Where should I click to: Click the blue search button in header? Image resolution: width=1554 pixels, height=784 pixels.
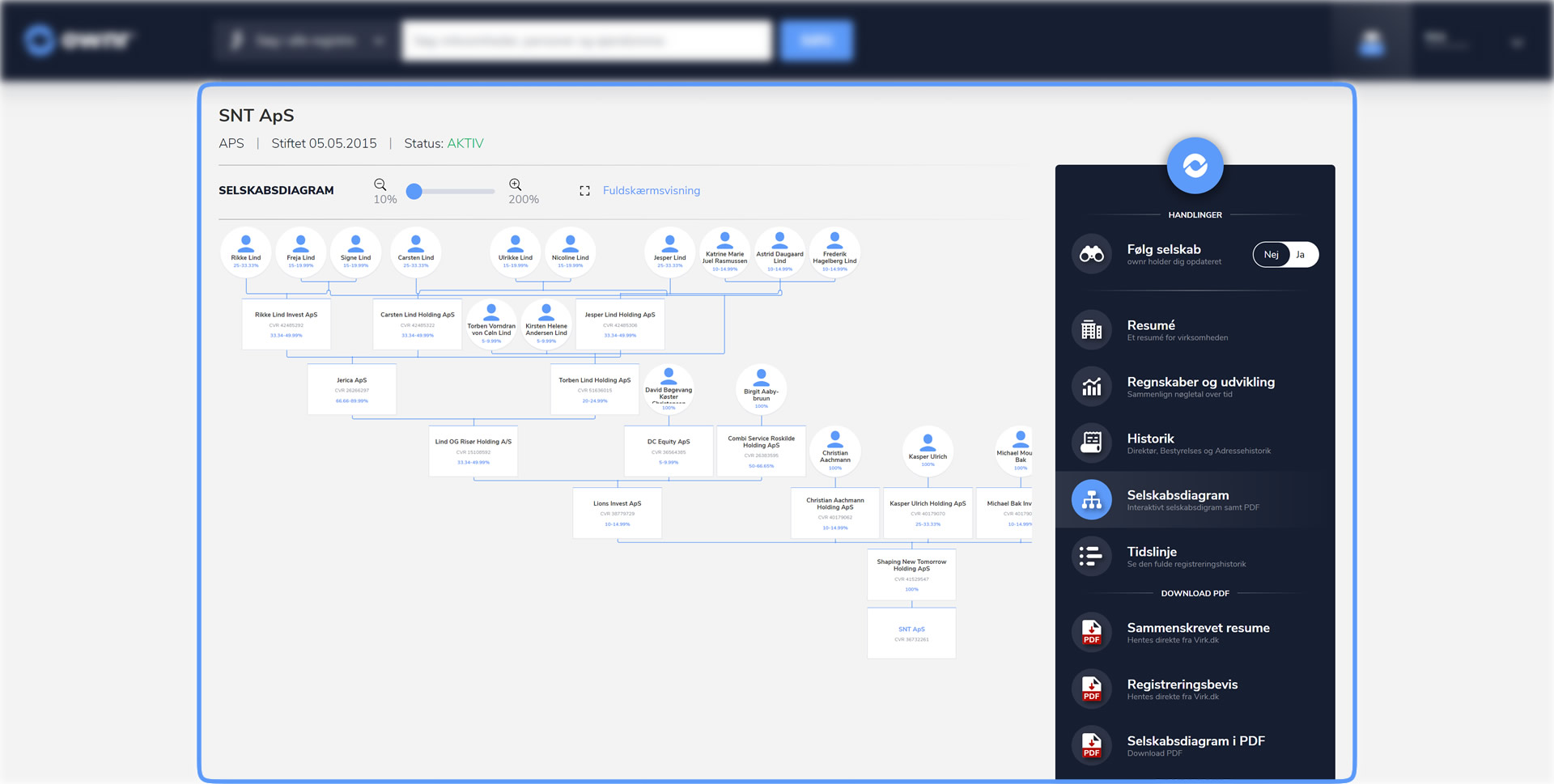[x=817, y=41]
